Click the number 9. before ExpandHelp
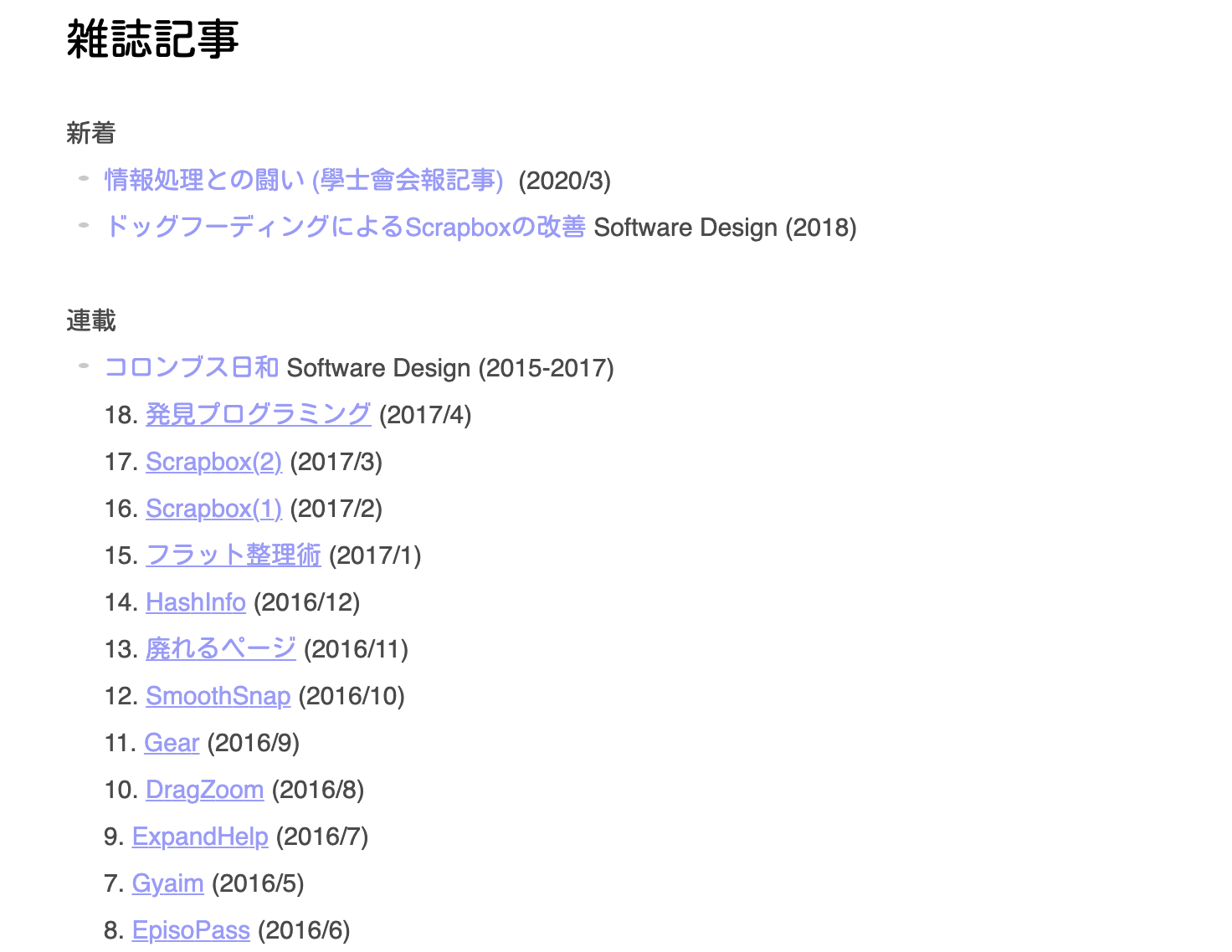 coord(115,837)
